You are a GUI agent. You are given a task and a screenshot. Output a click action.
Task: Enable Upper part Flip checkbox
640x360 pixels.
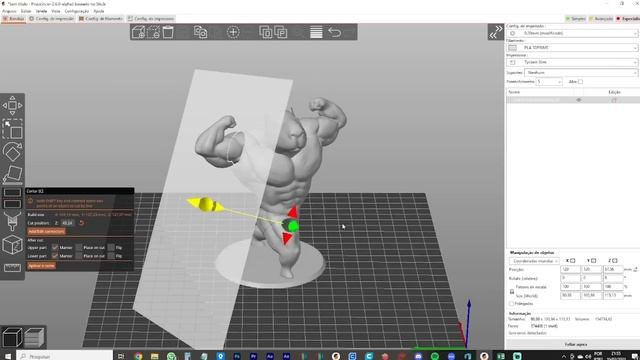click(111, 247)
